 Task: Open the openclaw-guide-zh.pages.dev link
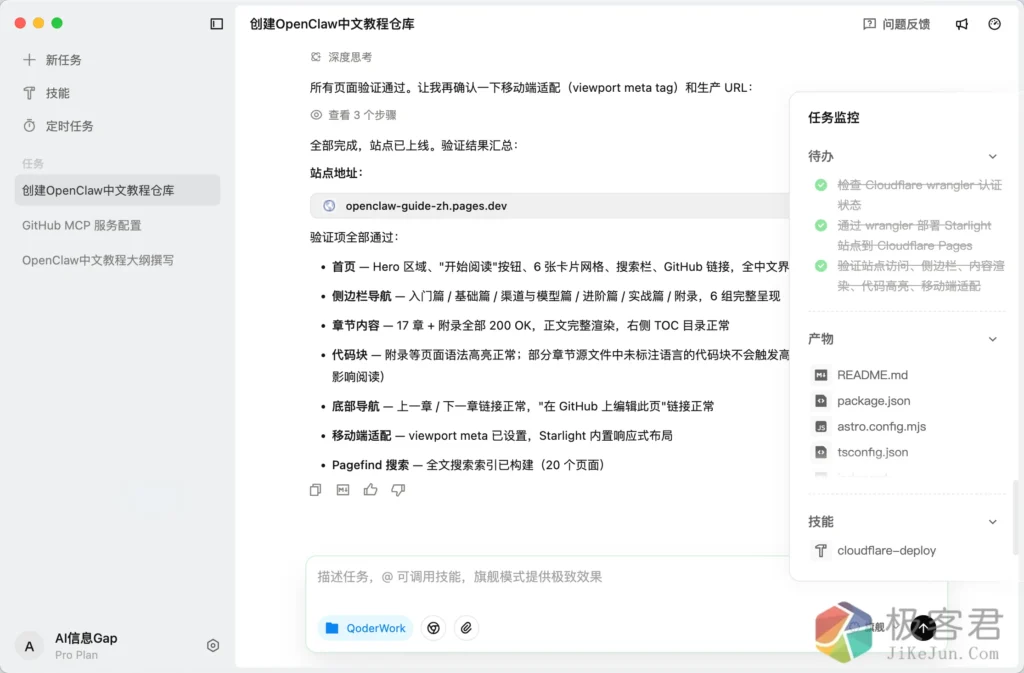(425, 206)
